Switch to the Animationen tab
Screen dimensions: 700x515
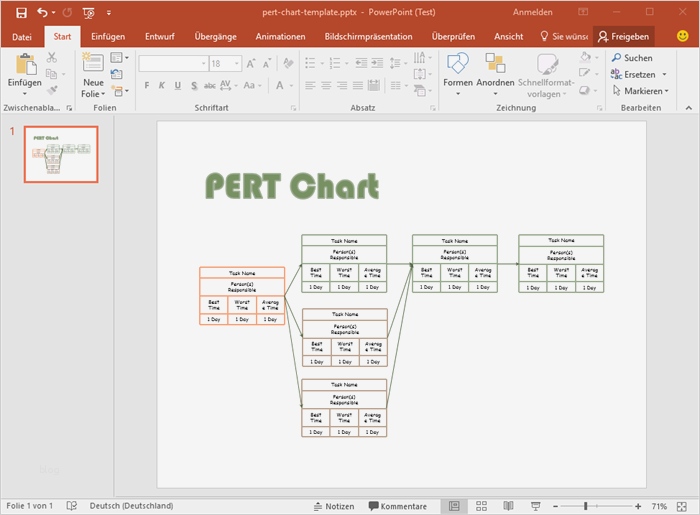coord(280,36)
